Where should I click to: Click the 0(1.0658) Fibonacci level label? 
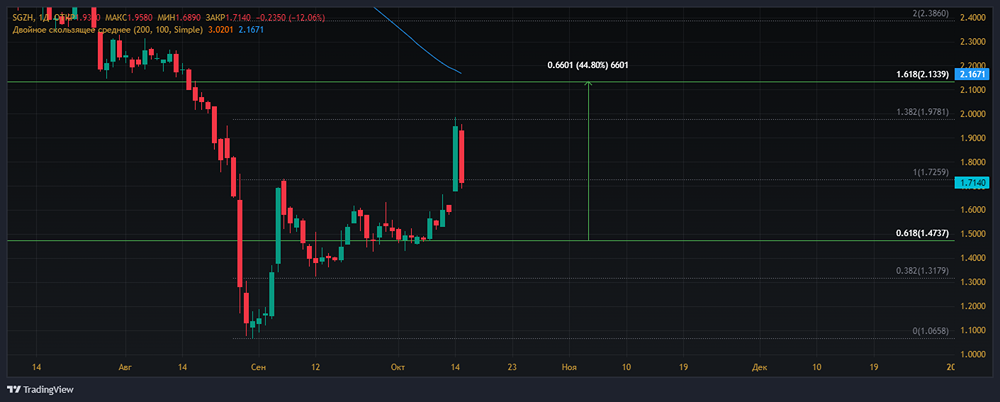coord(932,331)
